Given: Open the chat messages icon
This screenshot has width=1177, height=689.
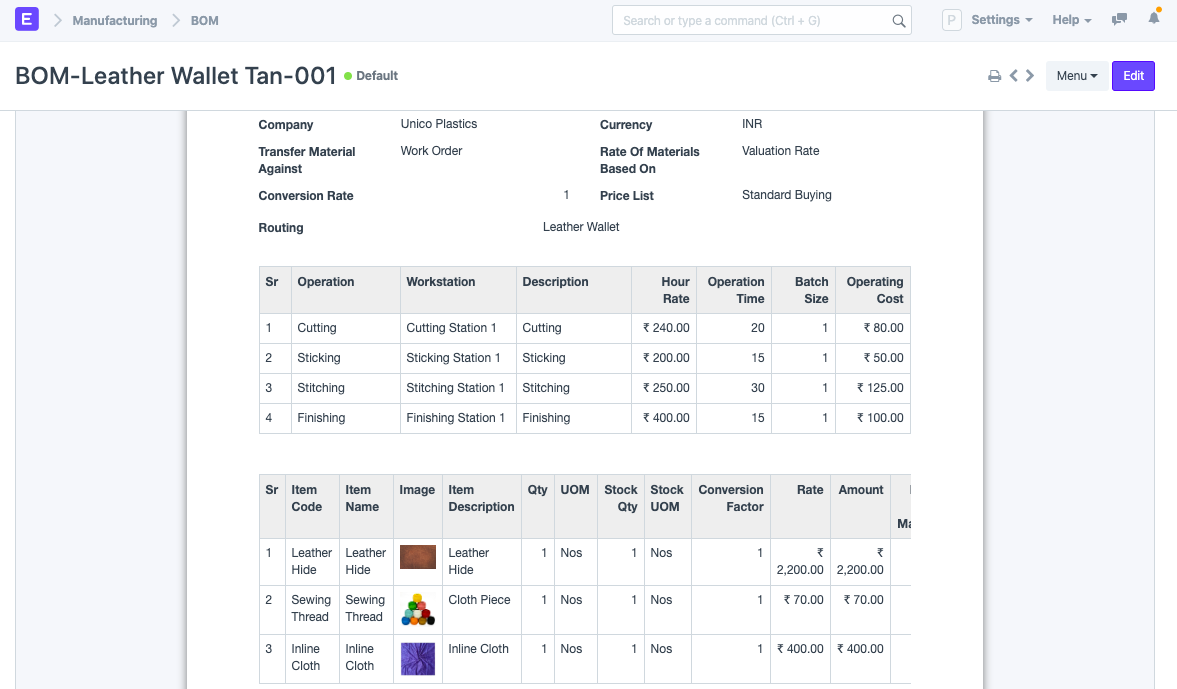Looking at the screenshot, I should pyautogui.click(x=1120, y=20).
